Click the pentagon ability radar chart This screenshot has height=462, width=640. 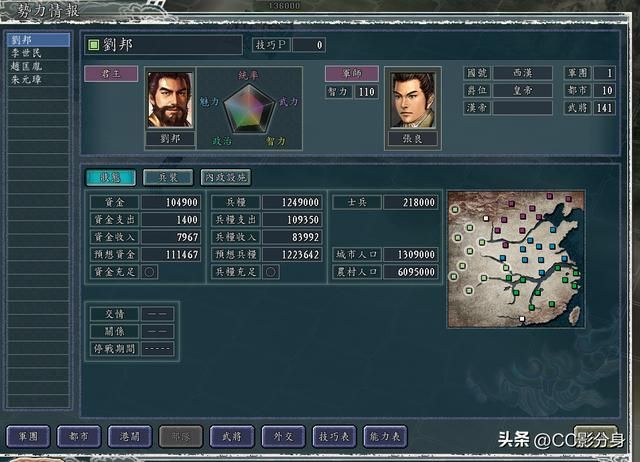(x=249, y=109)
